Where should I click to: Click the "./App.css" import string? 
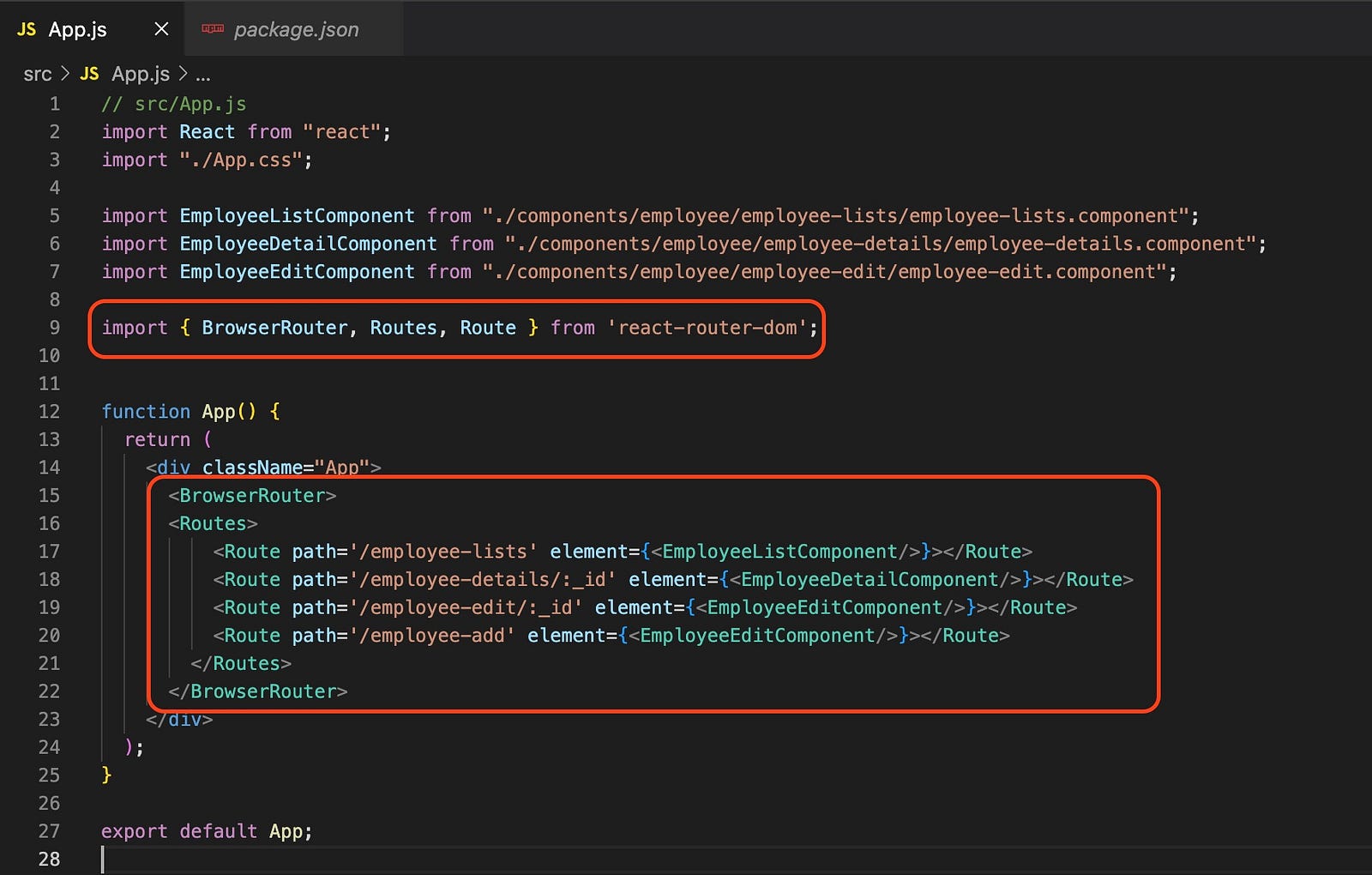click(241, 160)
